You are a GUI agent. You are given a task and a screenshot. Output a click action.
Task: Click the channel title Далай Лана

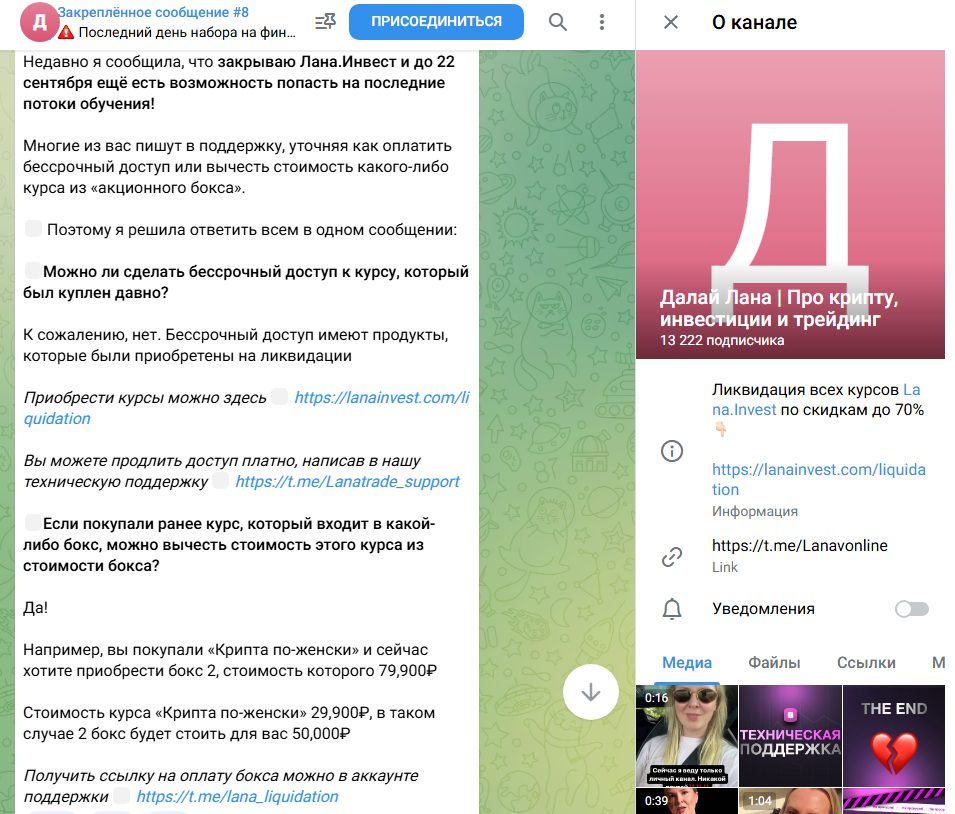[779, 308]
